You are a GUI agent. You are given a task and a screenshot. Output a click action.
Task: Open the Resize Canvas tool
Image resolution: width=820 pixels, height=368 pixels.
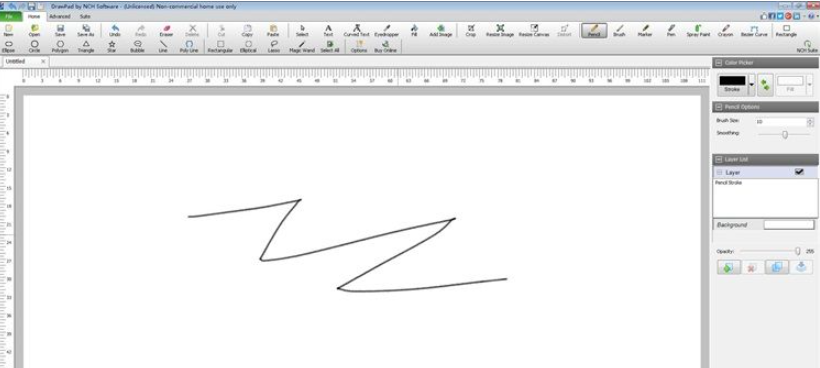pyautogui.click(x=534, y=30)
